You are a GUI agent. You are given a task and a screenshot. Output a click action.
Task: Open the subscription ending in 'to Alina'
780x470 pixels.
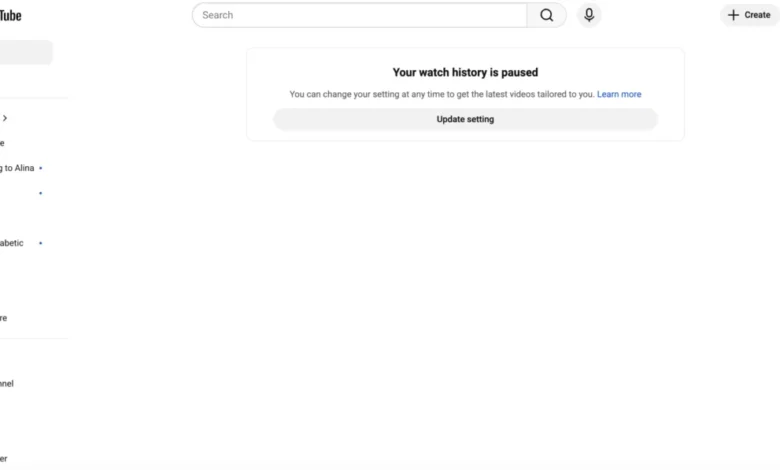17,168
